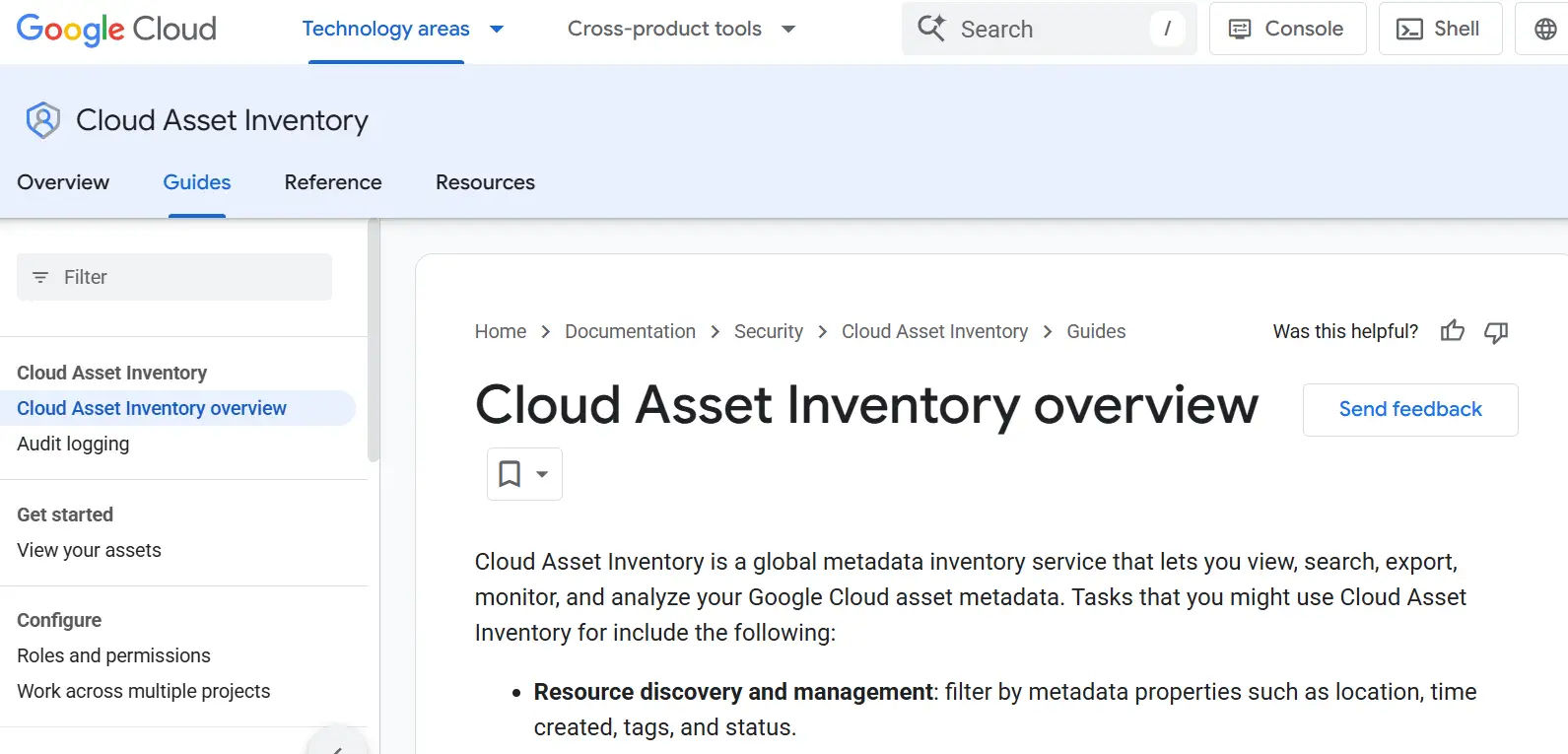This screenshot has width=1568, height=754.
Task: Open Audit logging sidebar link
Action: click(x=73, y=444)
